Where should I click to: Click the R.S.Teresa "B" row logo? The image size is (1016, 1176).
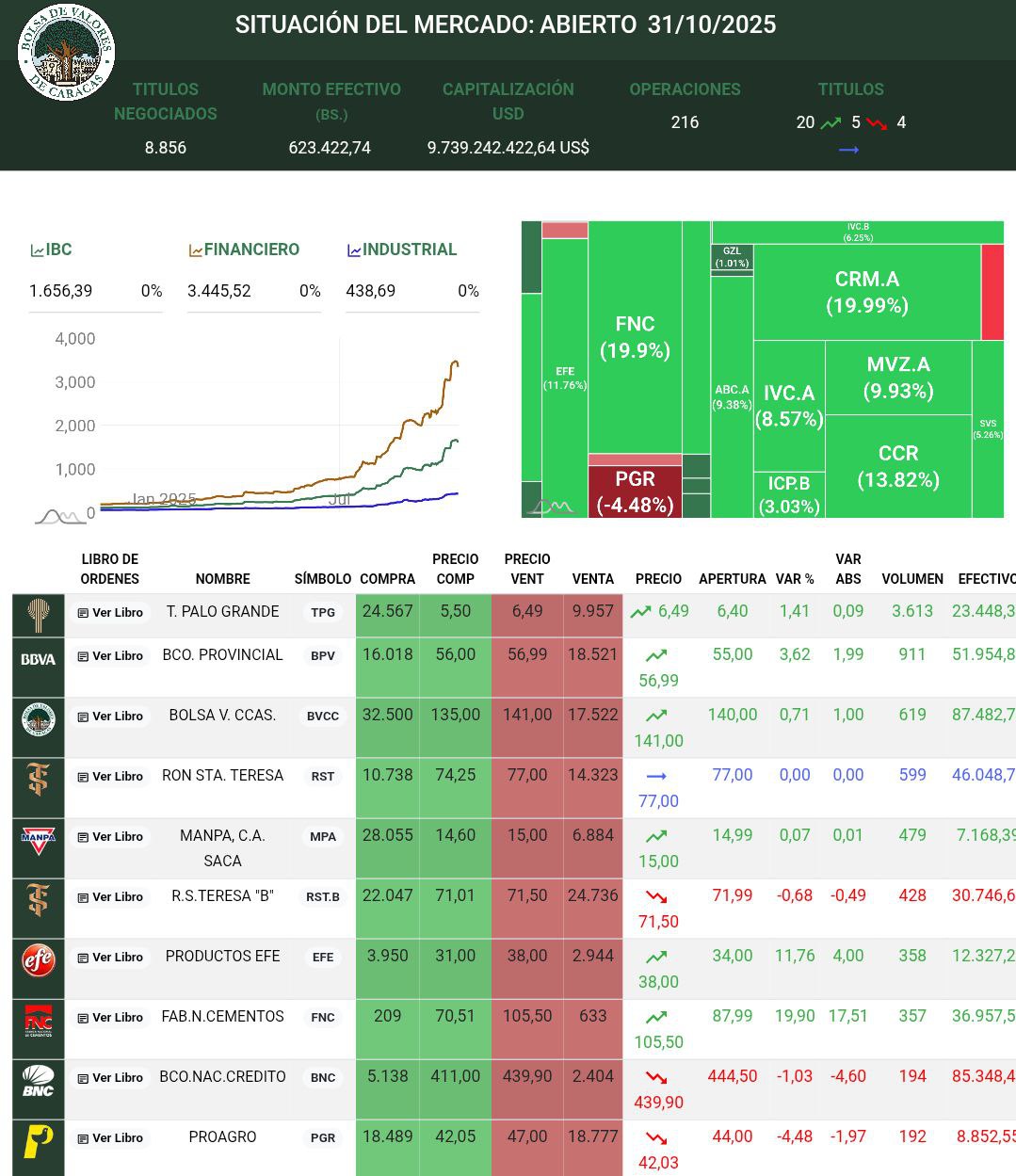(39, 900)
